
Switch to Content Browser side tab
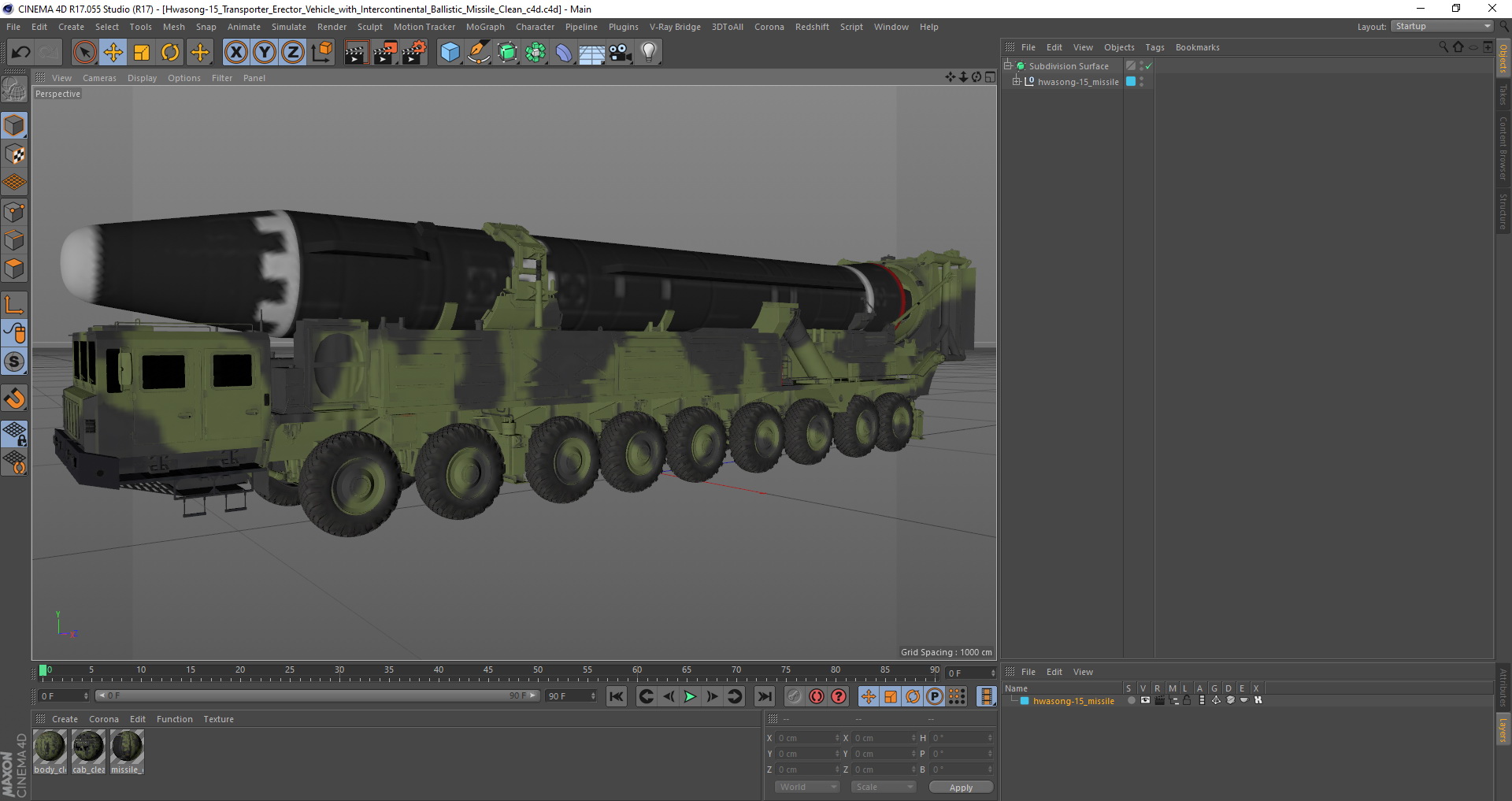coord(1503,148)
